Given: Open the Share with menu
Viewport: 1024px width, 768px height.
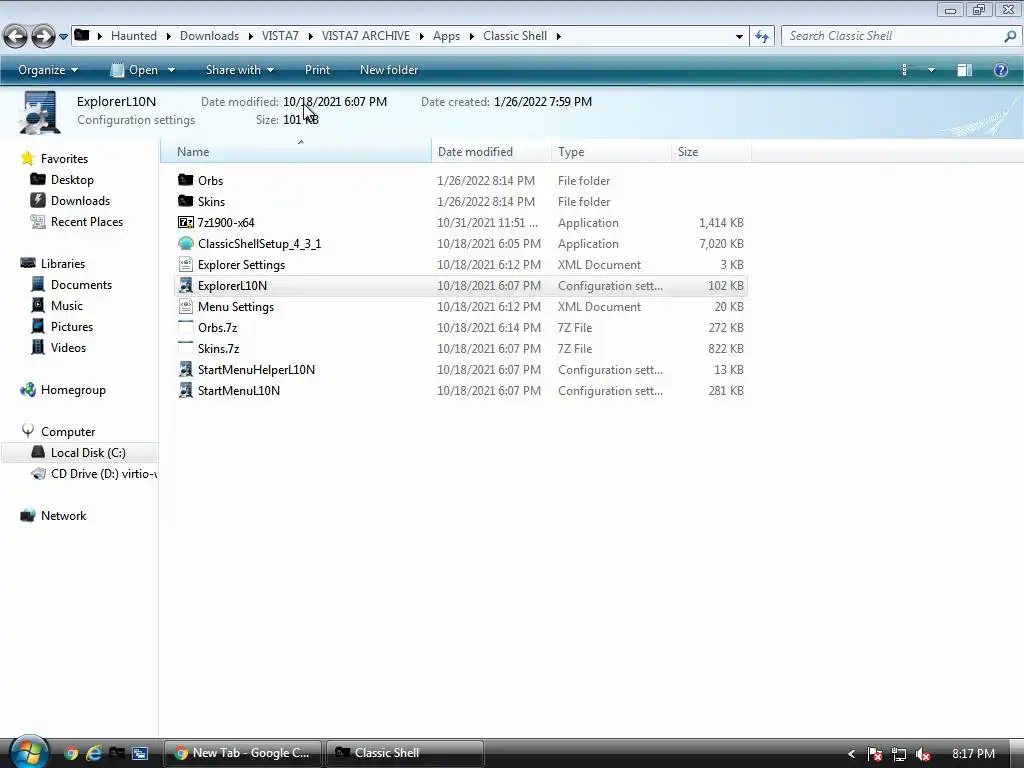Looking at the screenshot, I should (x=240, y=70).
